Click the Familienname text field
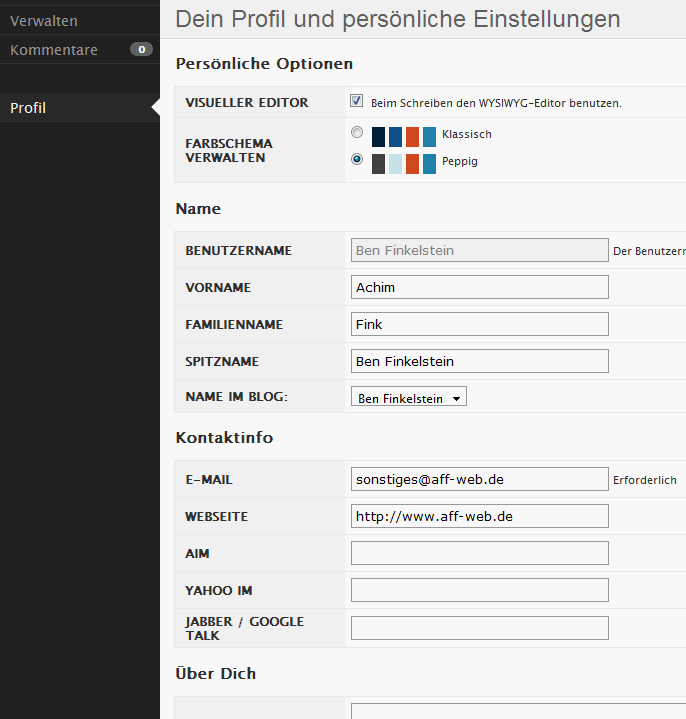 pyautogui.click(x=479, y=324)
